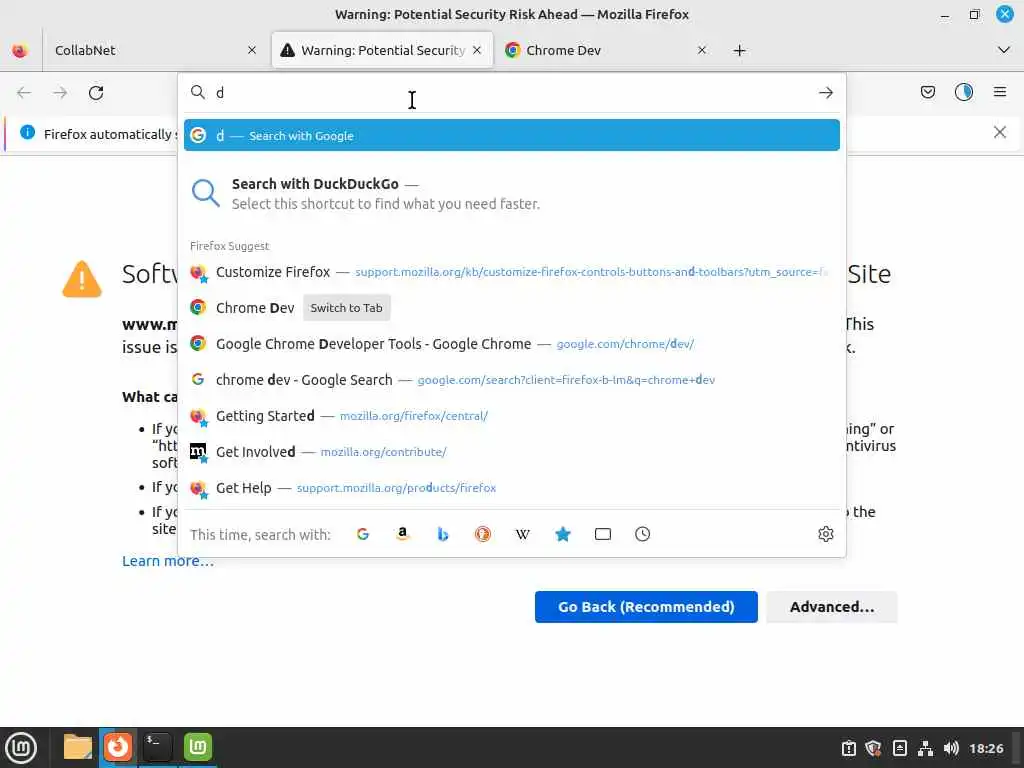Reload the current page
This screenshot has width=1024, height=768.
96,93
